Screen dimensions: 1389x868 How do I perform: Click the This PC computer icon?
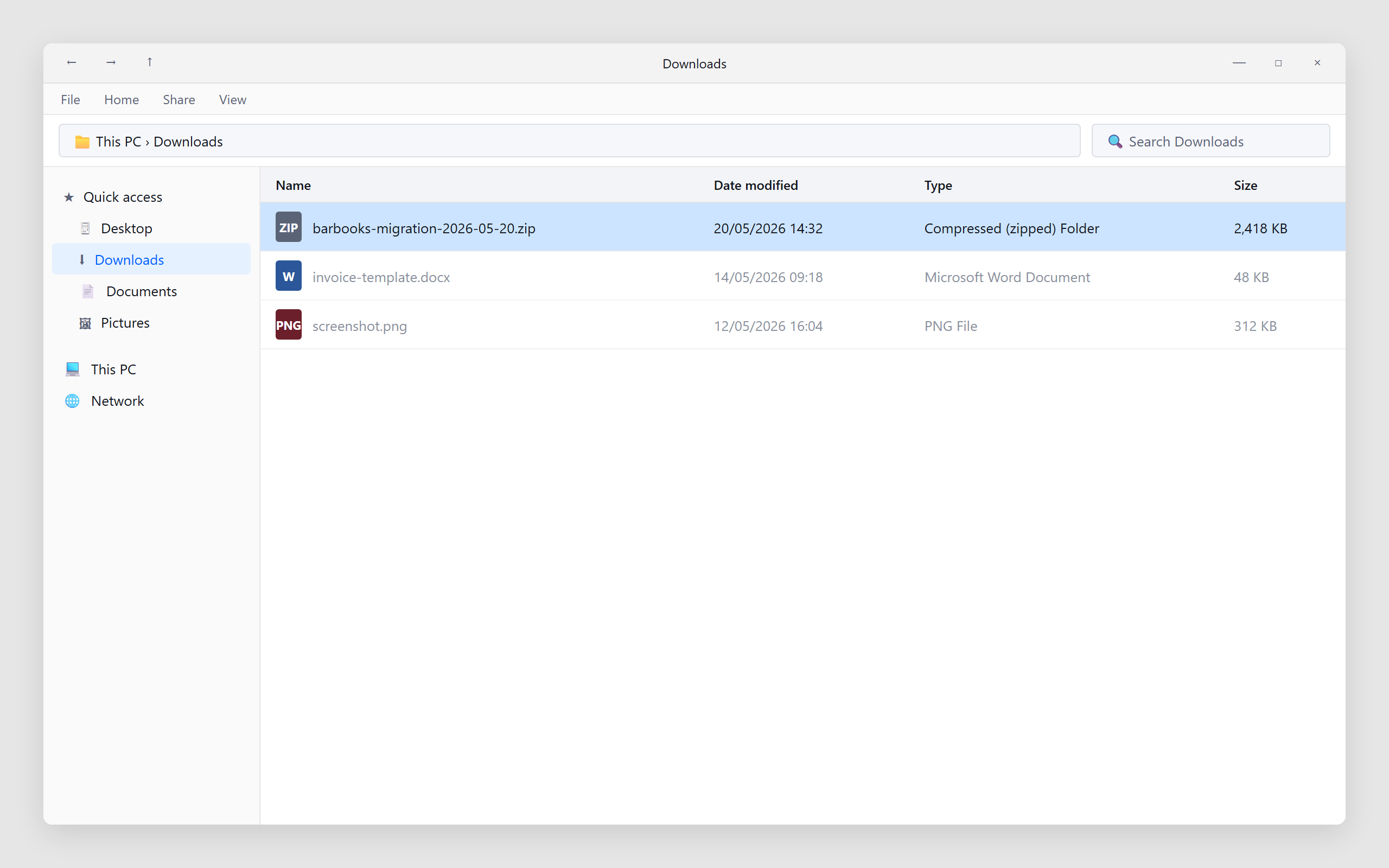(72, 369)
